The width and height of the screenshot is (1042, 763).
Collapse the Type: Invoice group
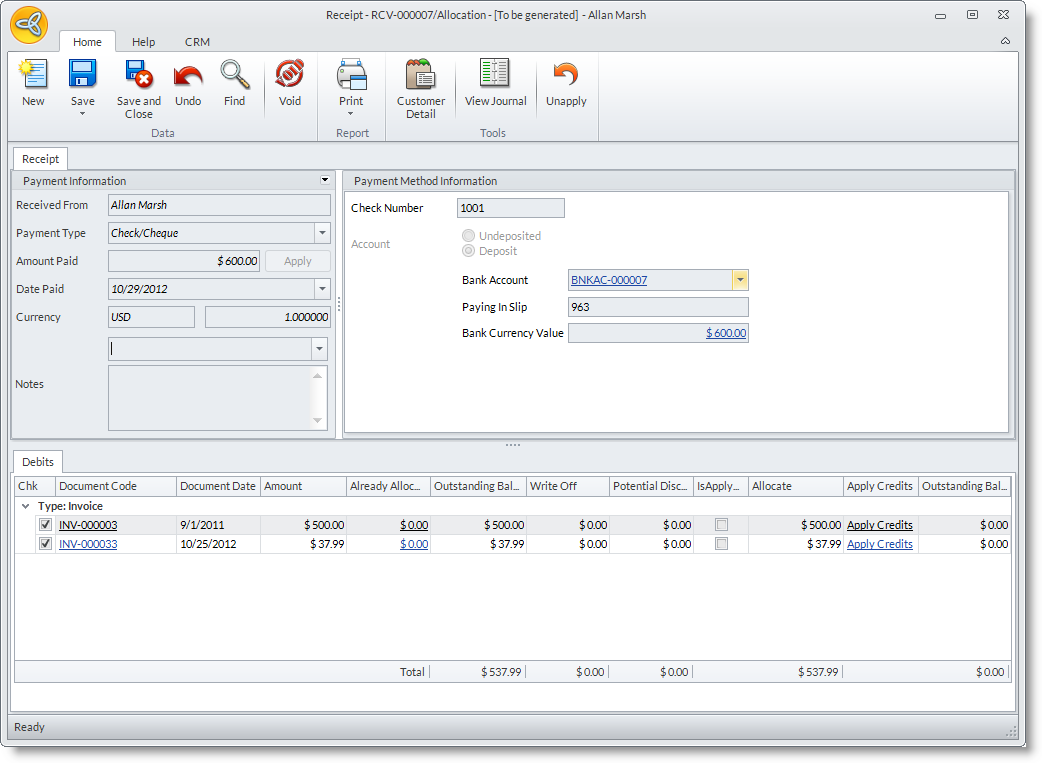(25, 506)
